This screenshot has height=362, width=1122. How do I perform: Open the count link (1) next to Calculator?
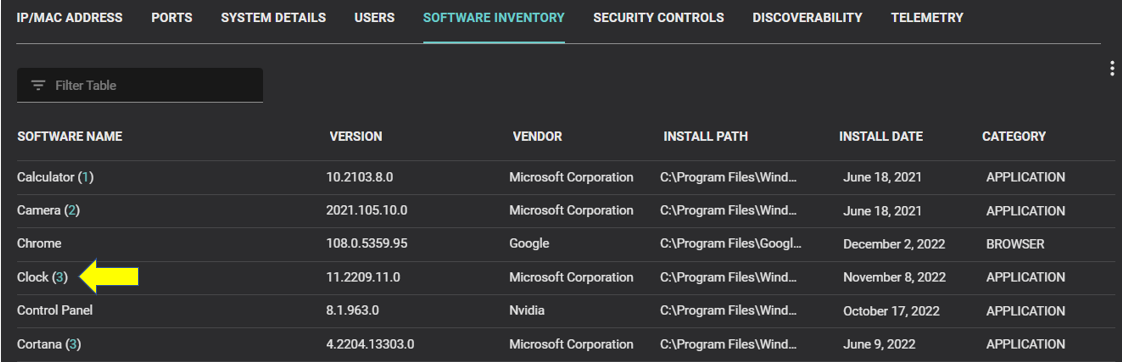[86, 177]
